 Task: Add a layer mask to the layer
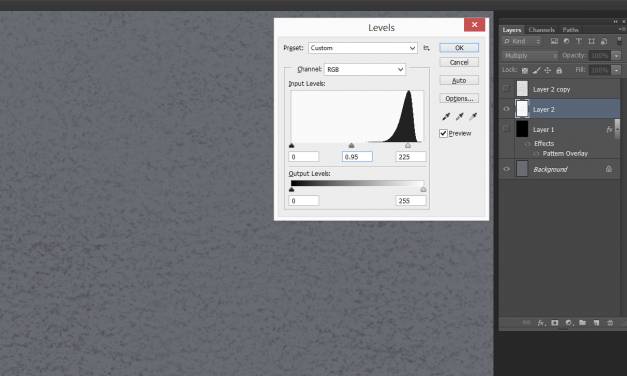(x=555, y=323)
